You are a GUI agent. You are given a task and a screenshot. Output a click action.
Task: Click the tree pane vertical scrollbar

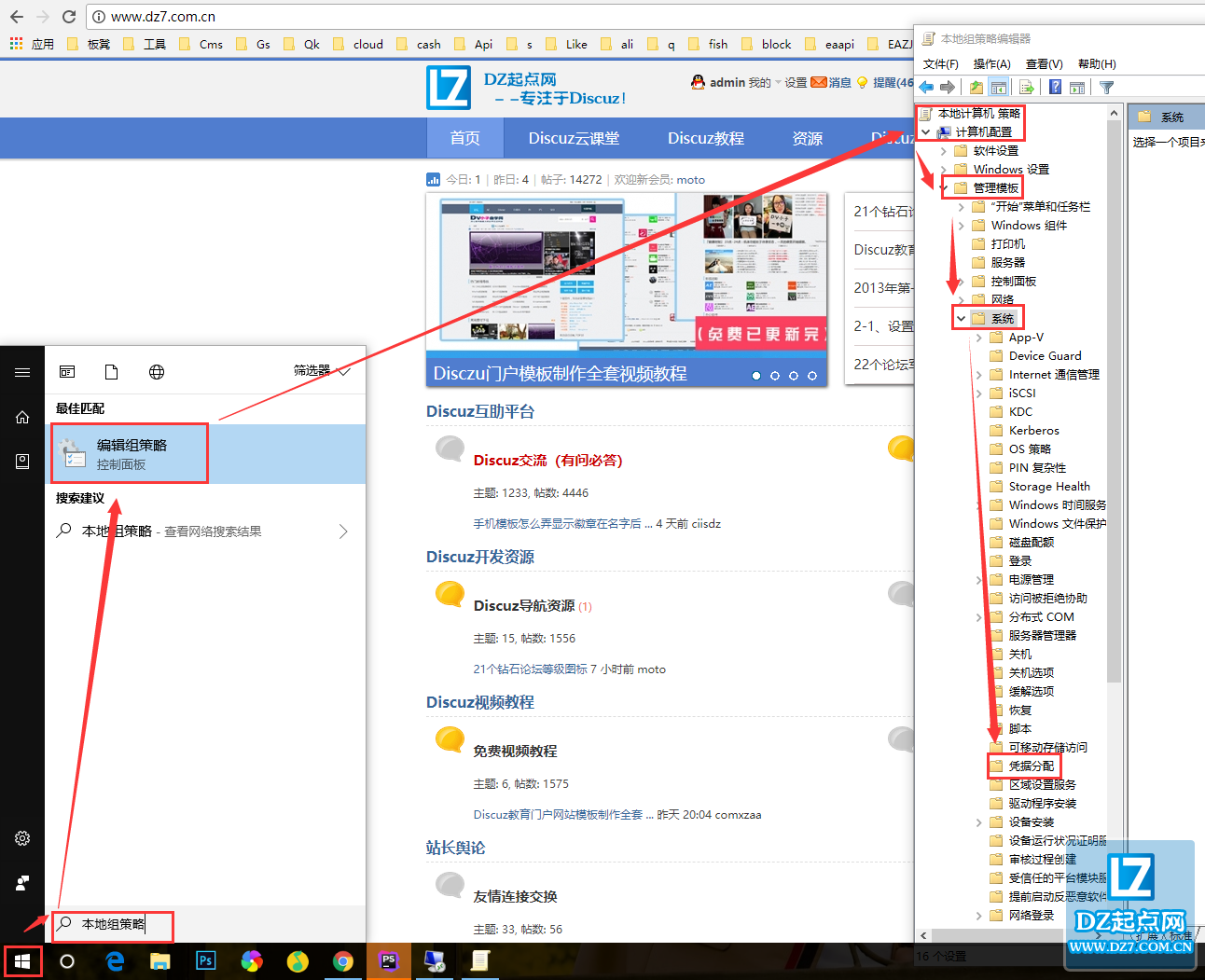point(1114,401)
